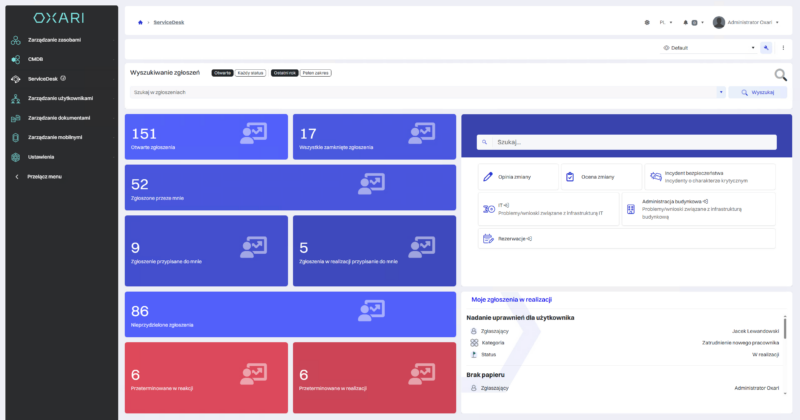800x420 pixels.
Task: Expand the Default dashboard dropdown
Action: 752,47
